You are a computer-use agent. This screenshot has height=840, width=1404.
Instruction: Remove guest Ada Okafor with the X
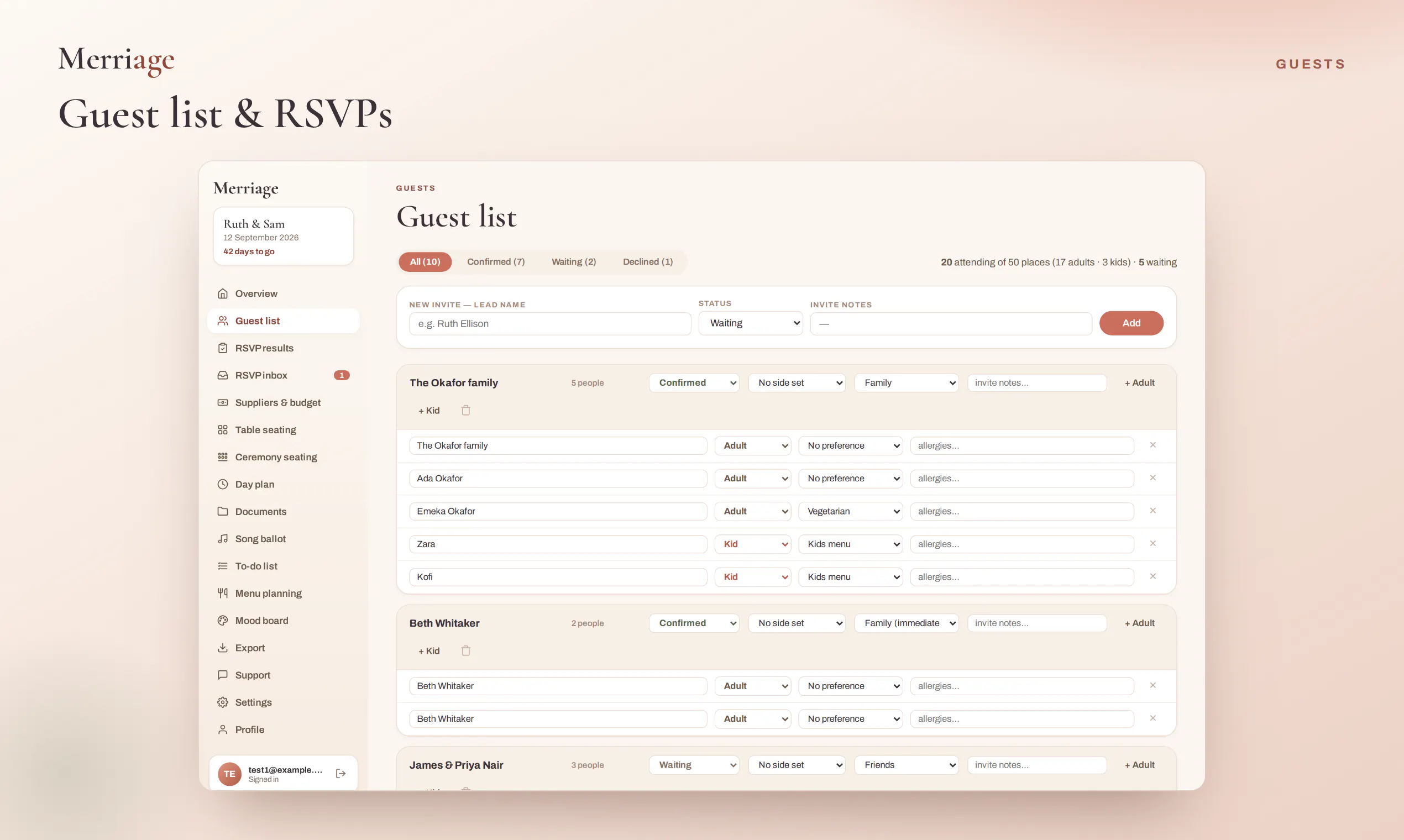point(1152,477)
